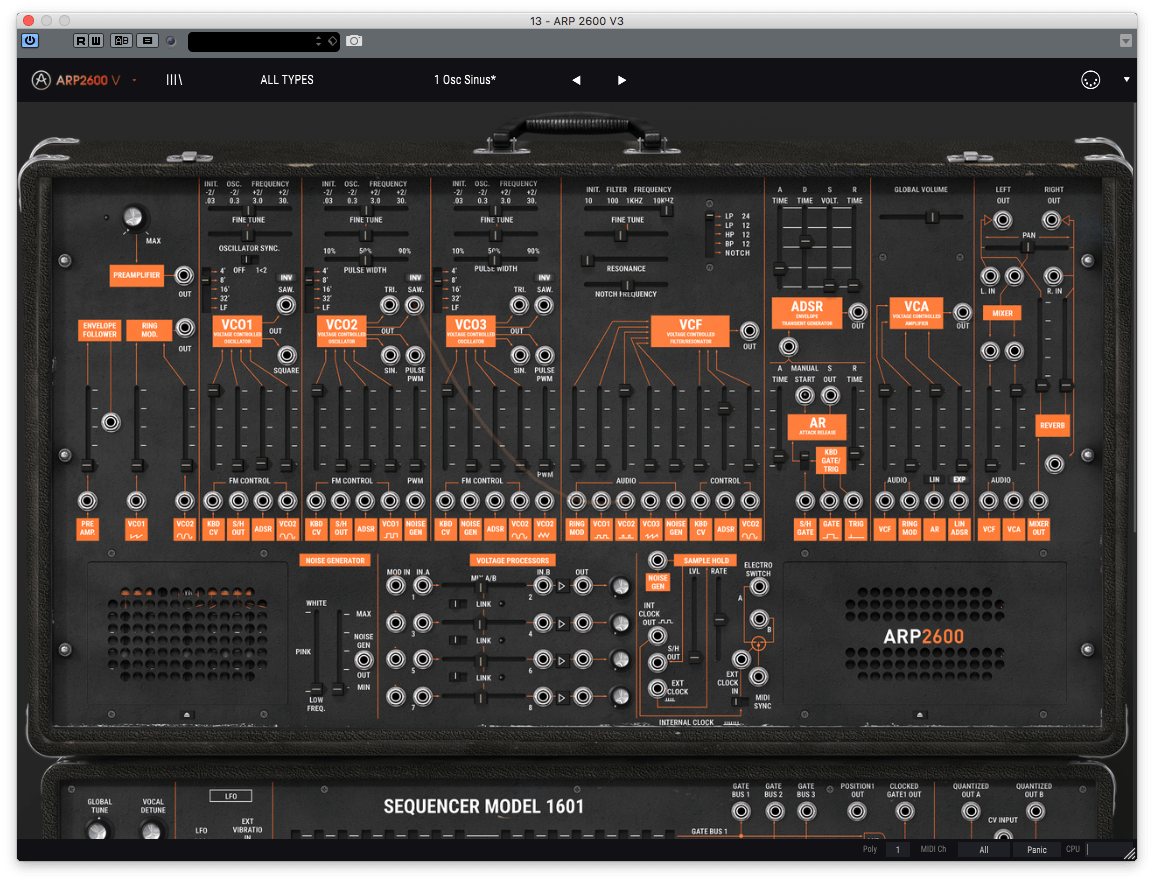Click the CLOCKED GATE 1 OUT jack
Viewport: 1154px width, 882px height.
[x=905, y=811]
